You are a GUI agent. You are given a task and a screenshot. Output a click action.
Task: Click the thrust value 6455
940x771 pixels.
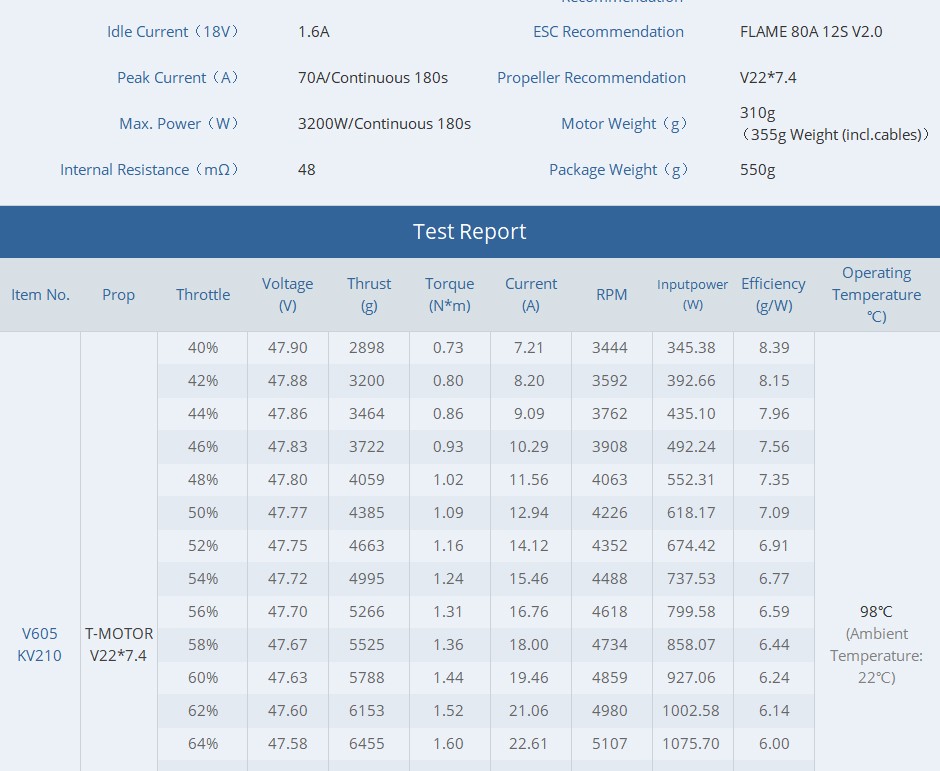tap(367, 744)
